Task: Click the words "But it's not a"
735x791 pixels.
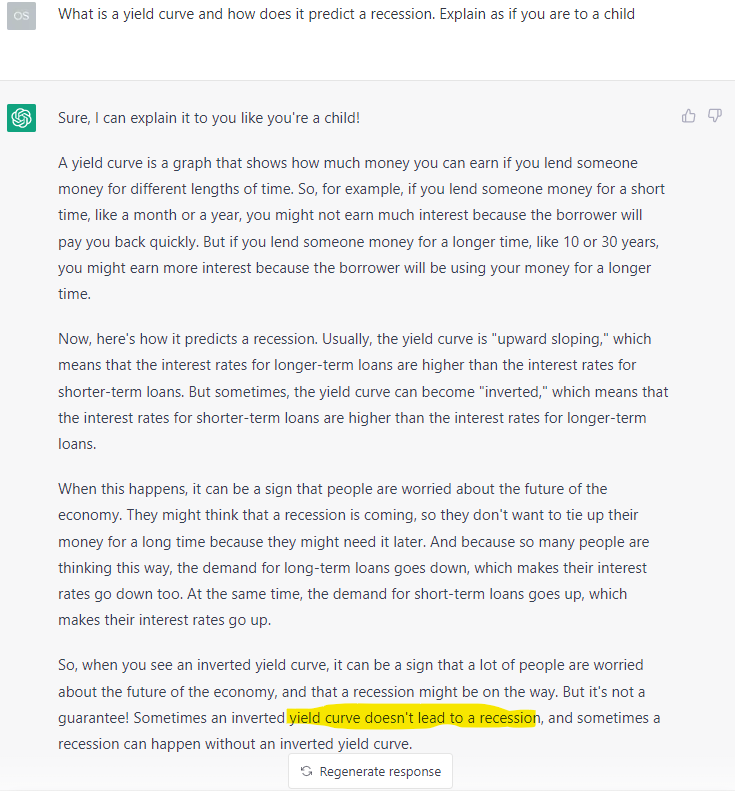Action: (596, 692)
